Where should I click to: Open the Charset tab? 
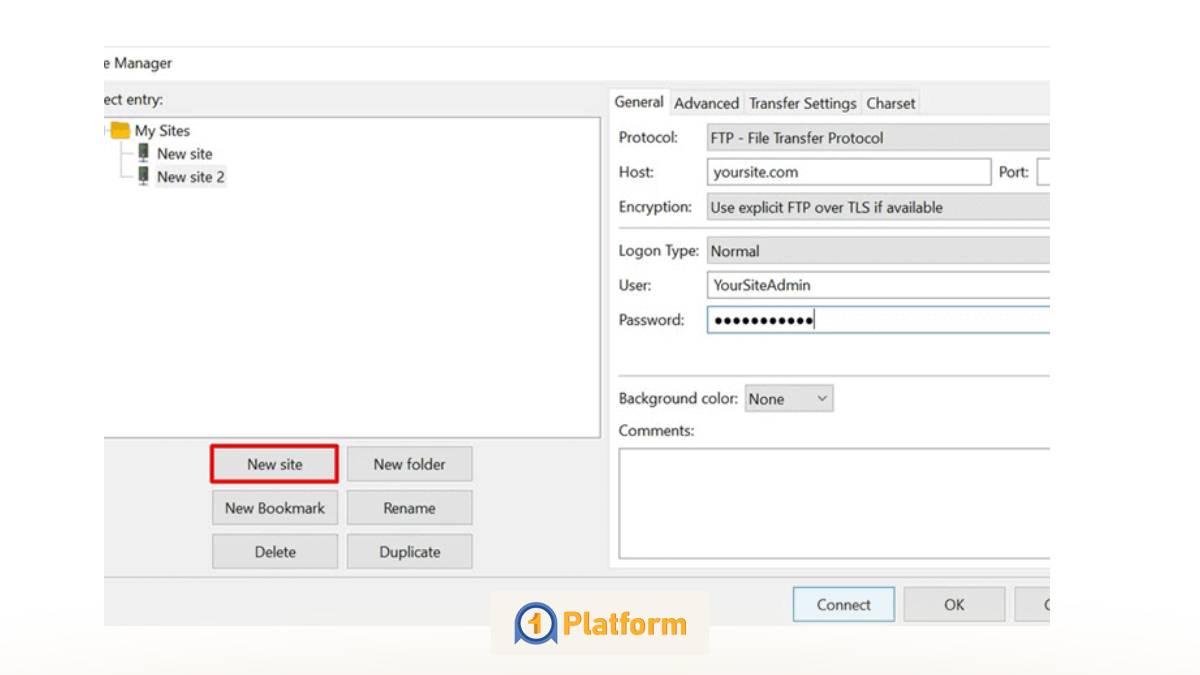click(890, 102)
